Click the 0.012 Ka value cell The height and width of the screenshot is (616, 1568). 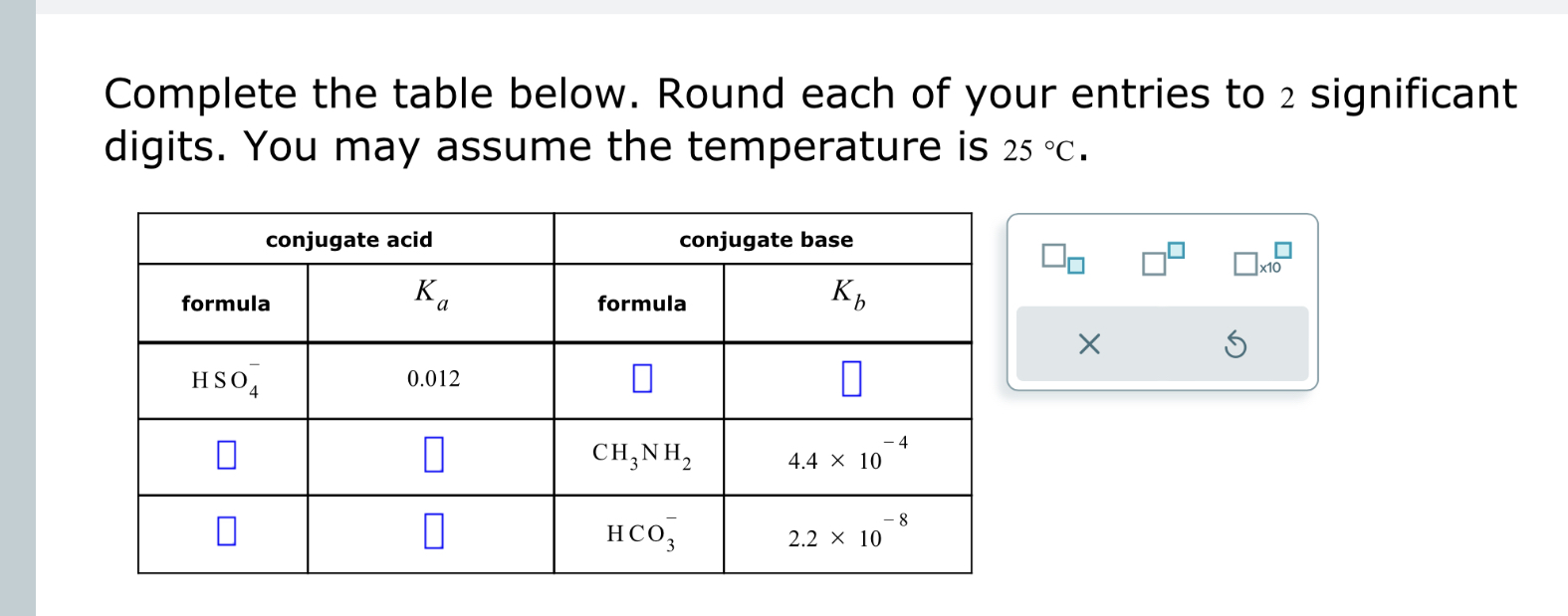432,379
